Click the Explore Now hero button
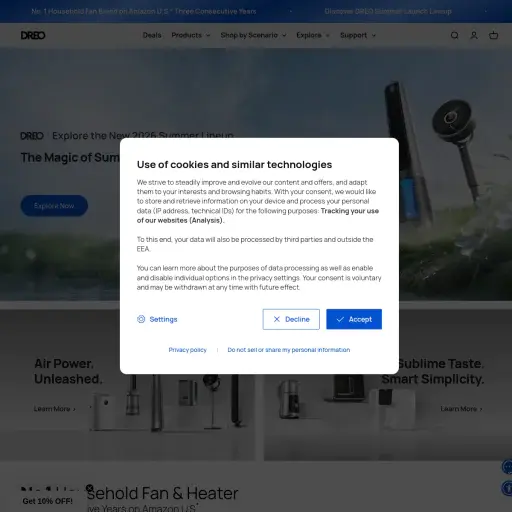 [54, 206]
